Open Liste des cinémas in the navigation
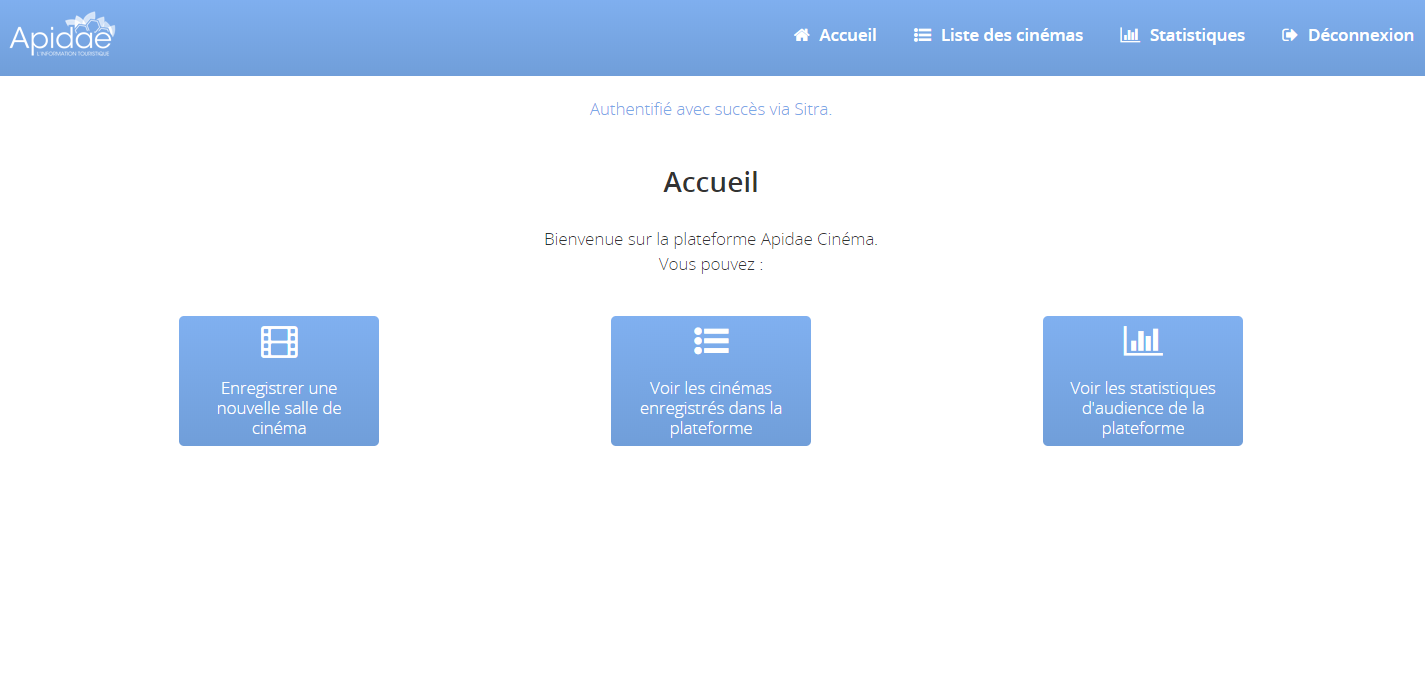This screenshot has height=680, width=1425. click(998, 35)
